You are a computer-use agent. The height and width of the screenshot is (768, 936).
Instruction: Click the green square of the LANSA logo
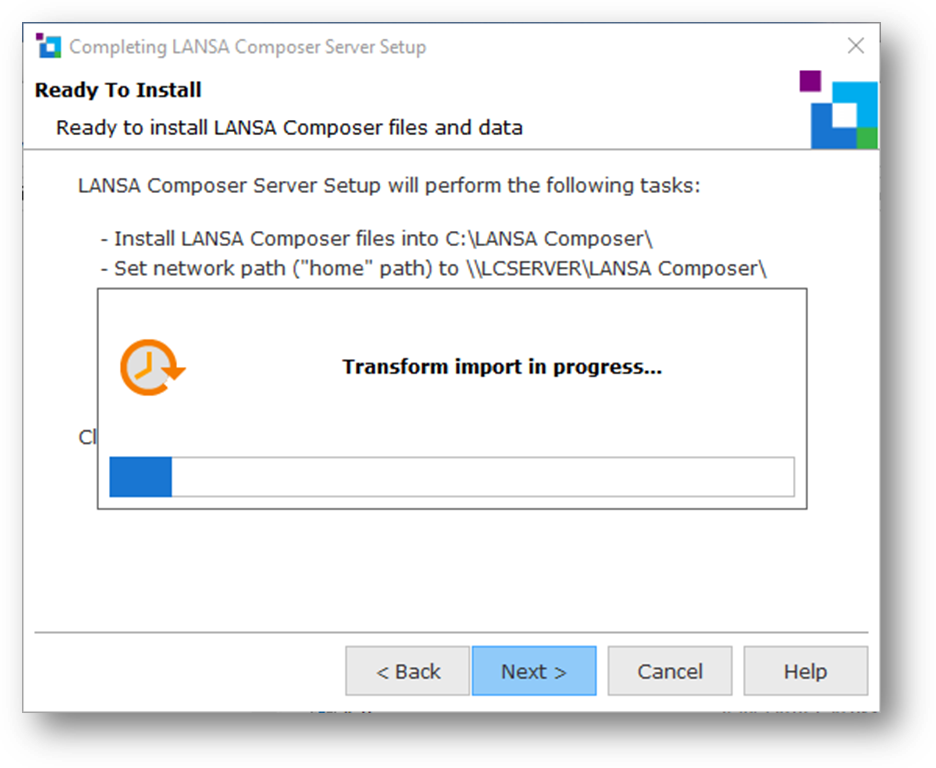(x=866, y=138)
